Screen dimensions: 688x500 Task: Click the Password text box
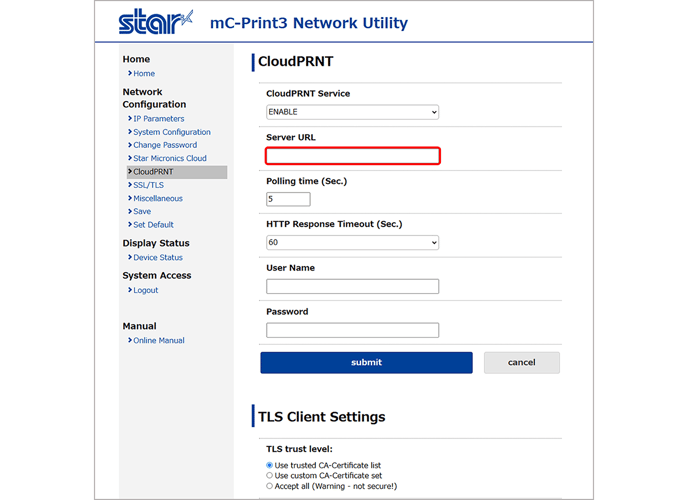click(352, 330)
